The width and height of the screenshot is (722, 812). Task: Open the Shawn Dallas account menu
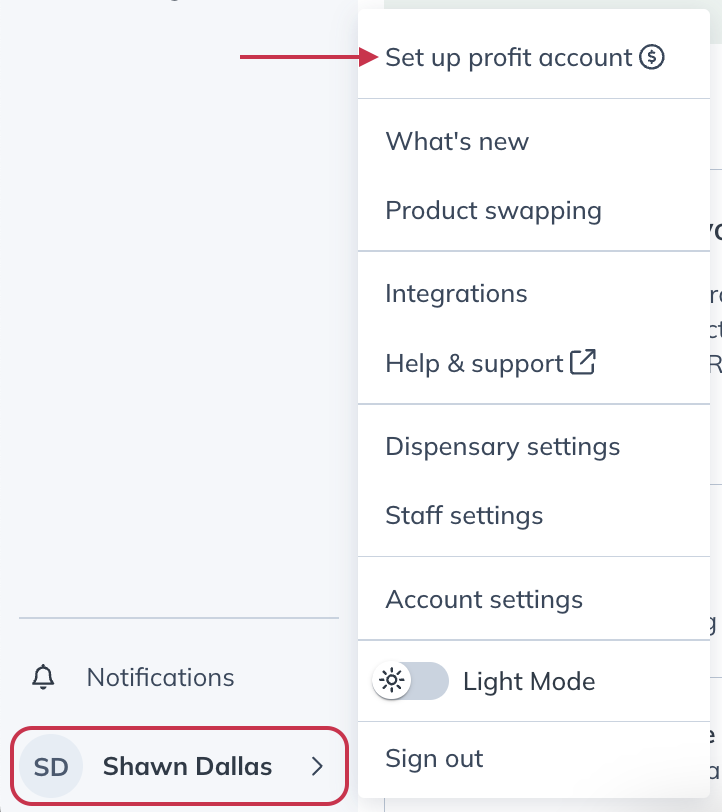[x=179, y=766]
